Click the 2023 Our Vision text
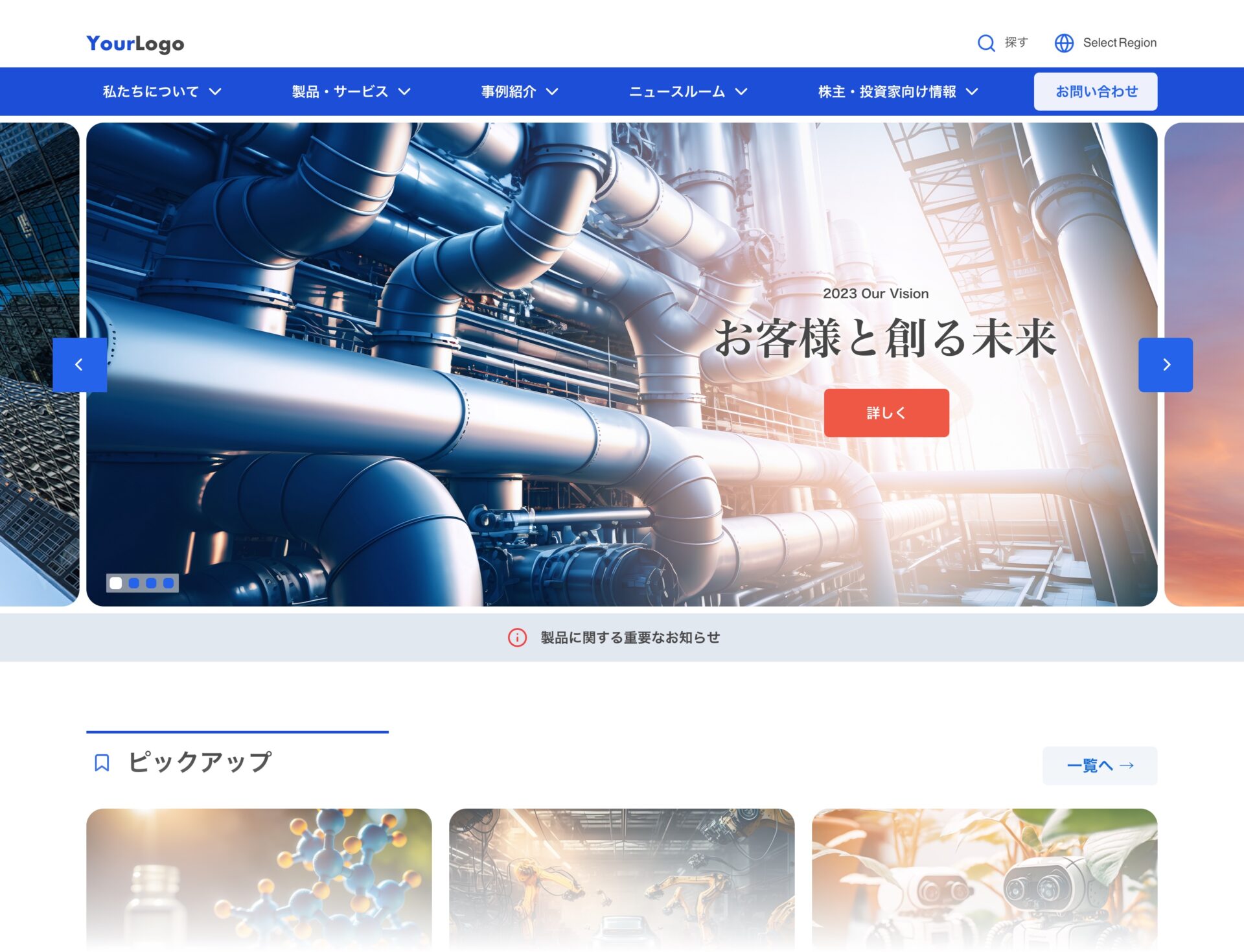 (x=875, y=294)
